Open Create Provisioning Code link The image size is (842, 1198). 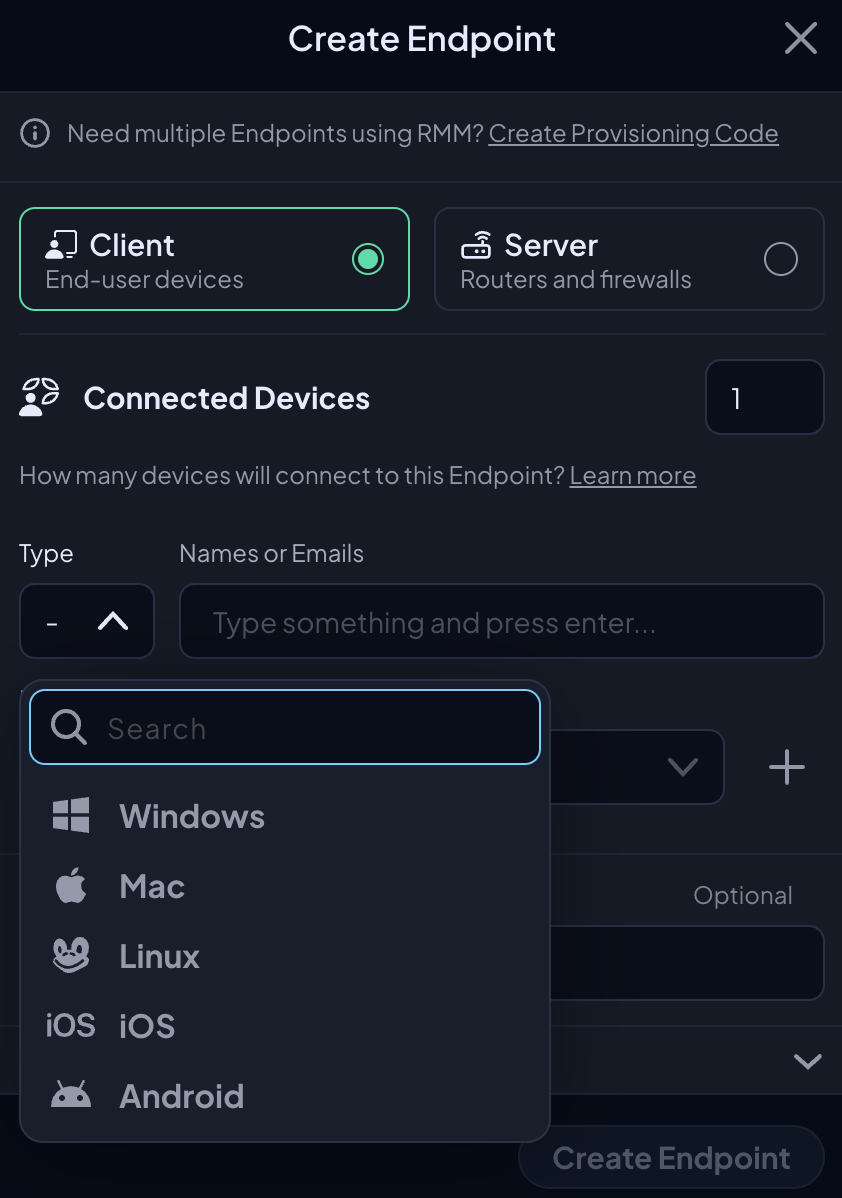click(633, 134)
